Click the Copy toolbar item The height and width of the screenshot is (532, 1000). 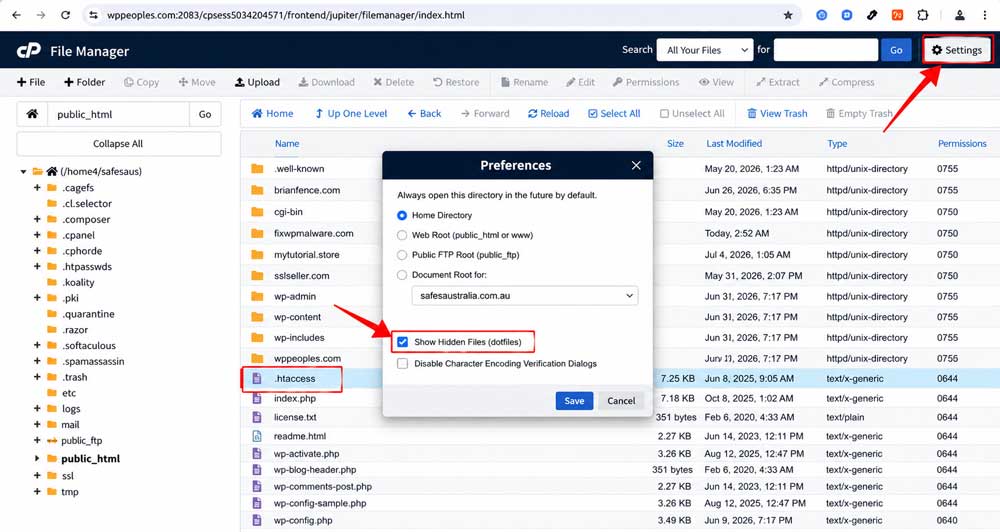tap(142, 82)
